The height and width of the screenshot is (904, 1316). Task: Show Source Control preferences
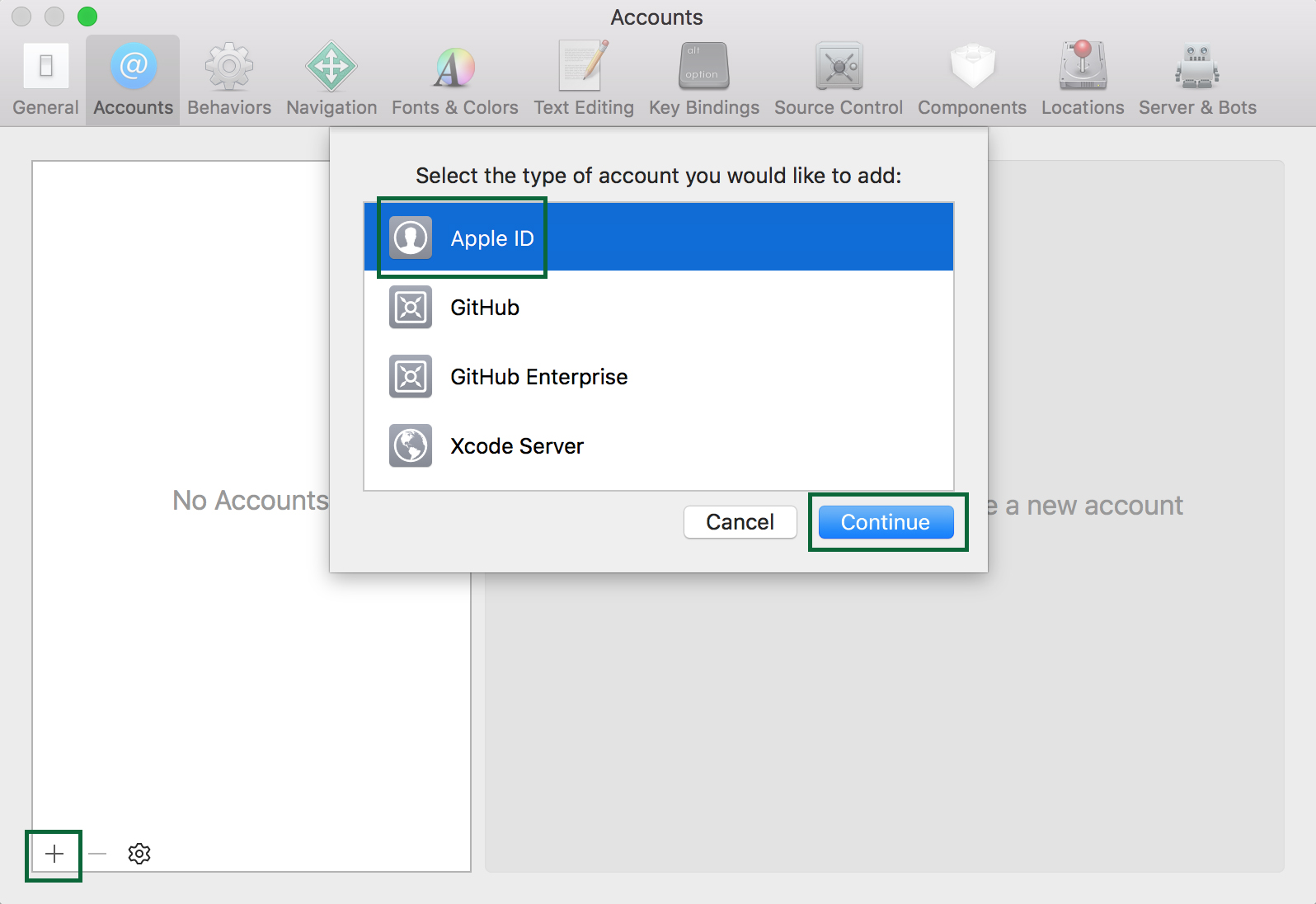839,80
